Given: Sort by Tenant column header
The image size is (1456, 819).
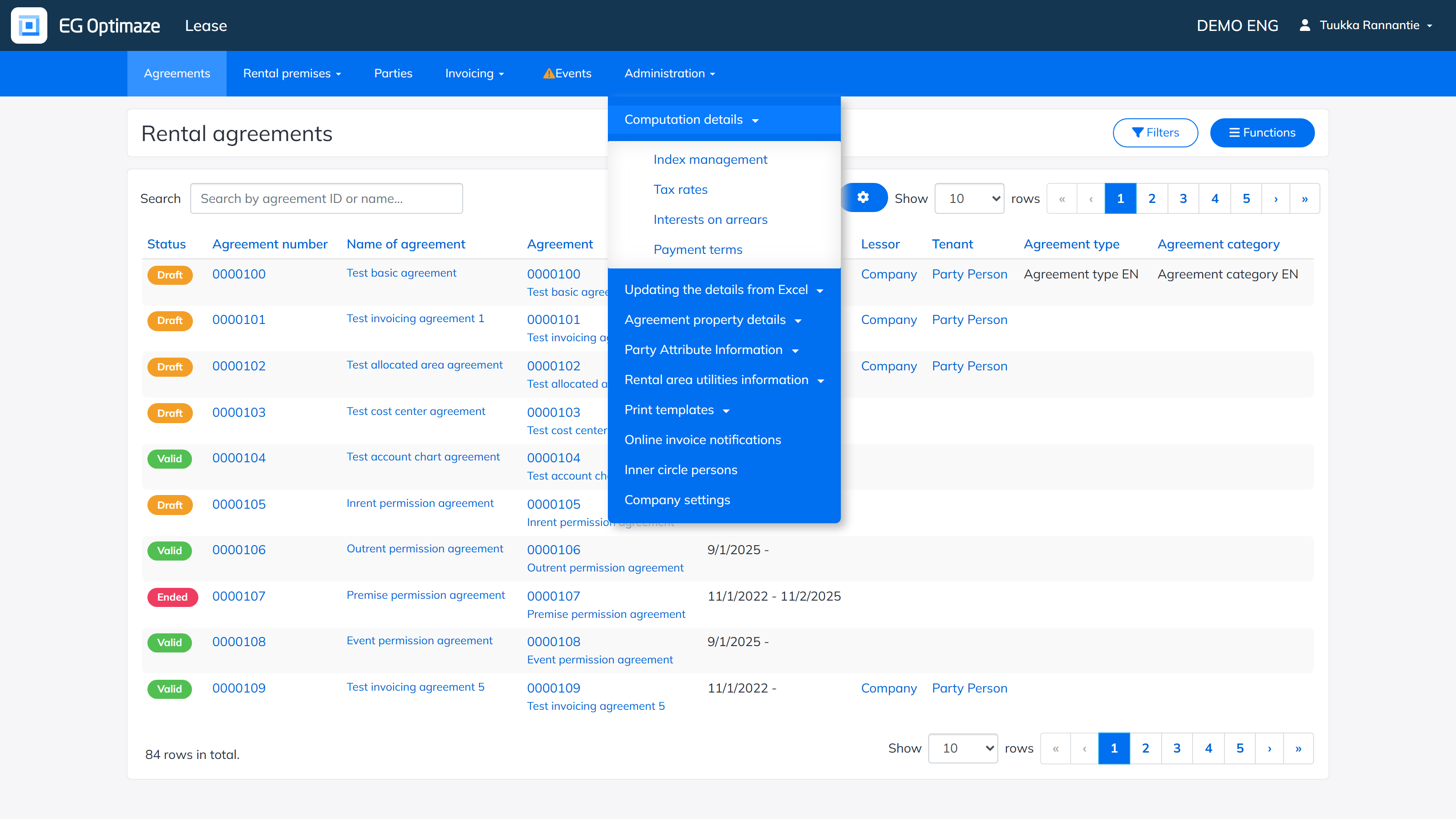Looking at the screenshot, I should pyautogui.click(x=952, y=244).
